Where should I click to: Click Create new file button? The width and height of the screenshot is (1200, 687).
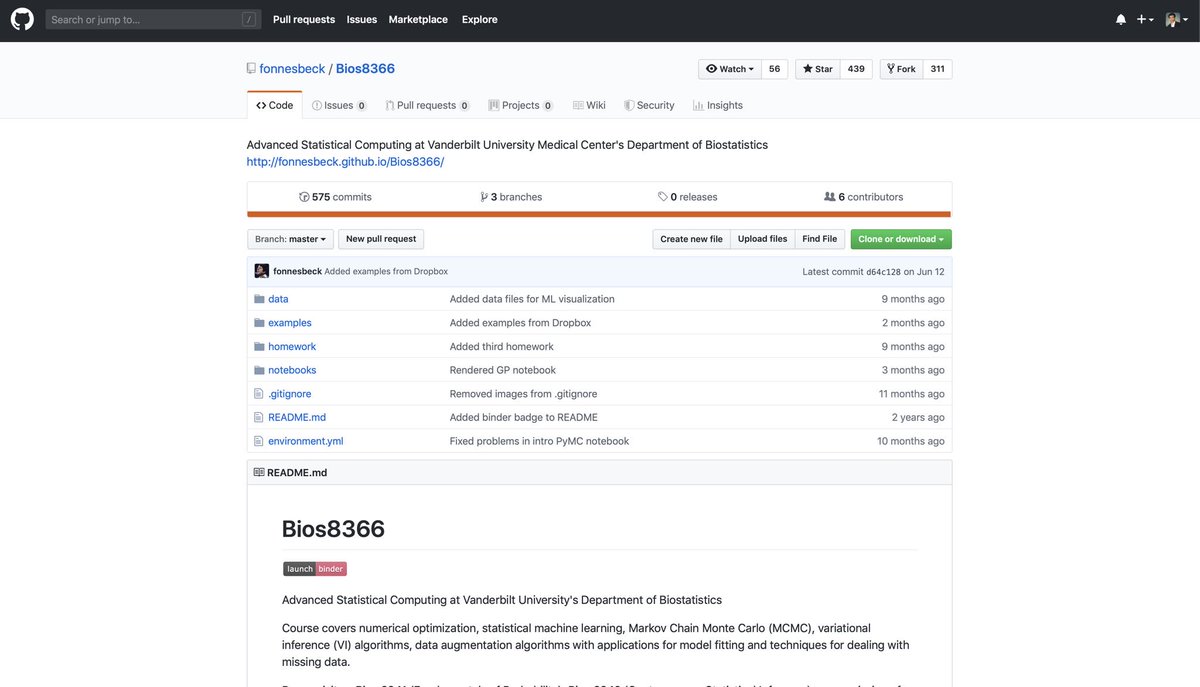(x=691, y=239)
